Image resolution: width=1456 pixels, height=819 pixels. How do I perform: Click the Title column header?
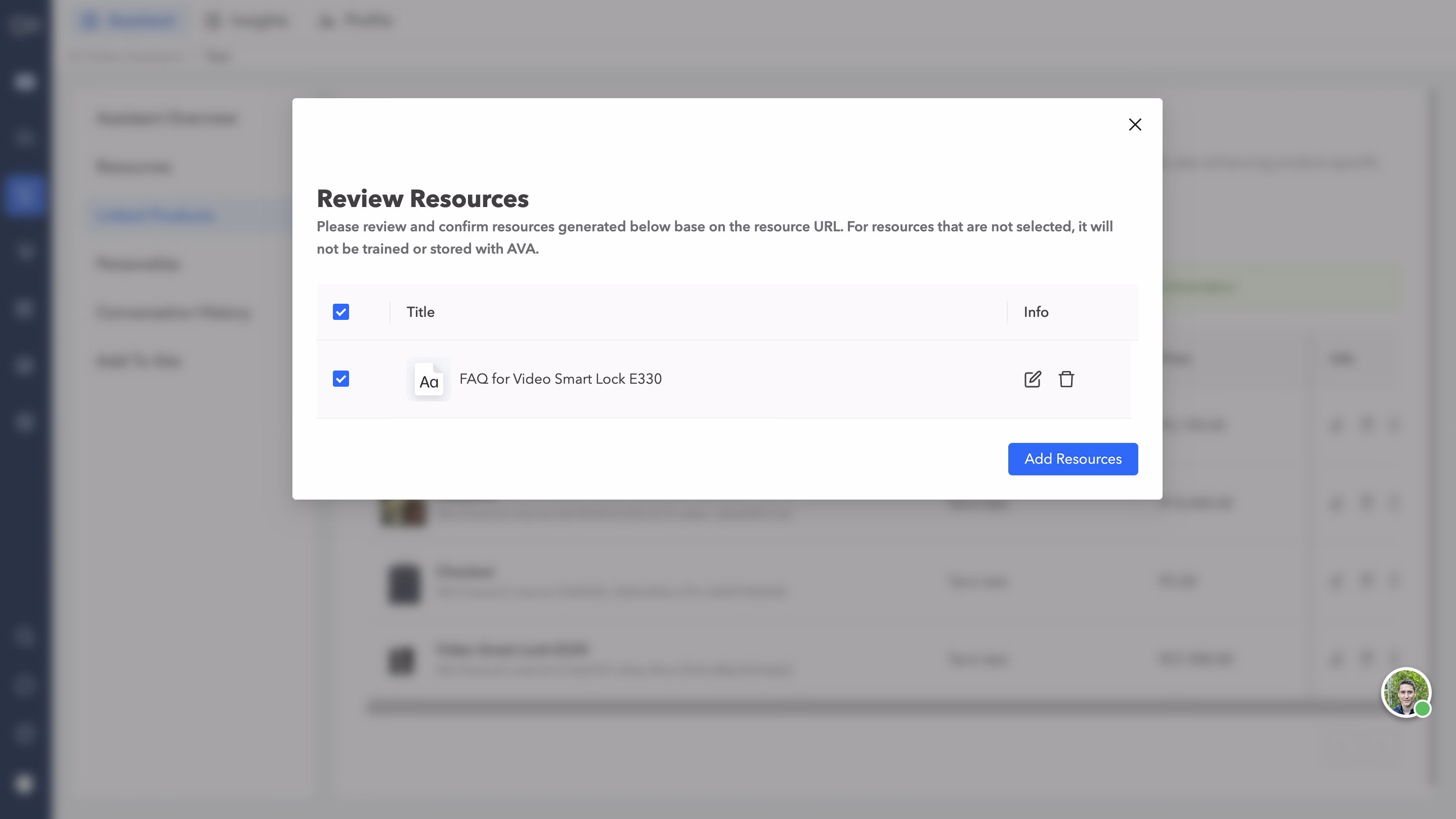[420, 312]
